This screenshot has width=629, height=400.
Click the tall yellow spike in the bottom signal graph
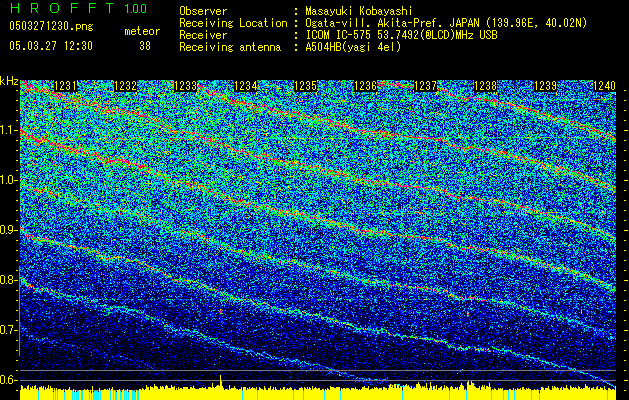click(x=221, y=382)
